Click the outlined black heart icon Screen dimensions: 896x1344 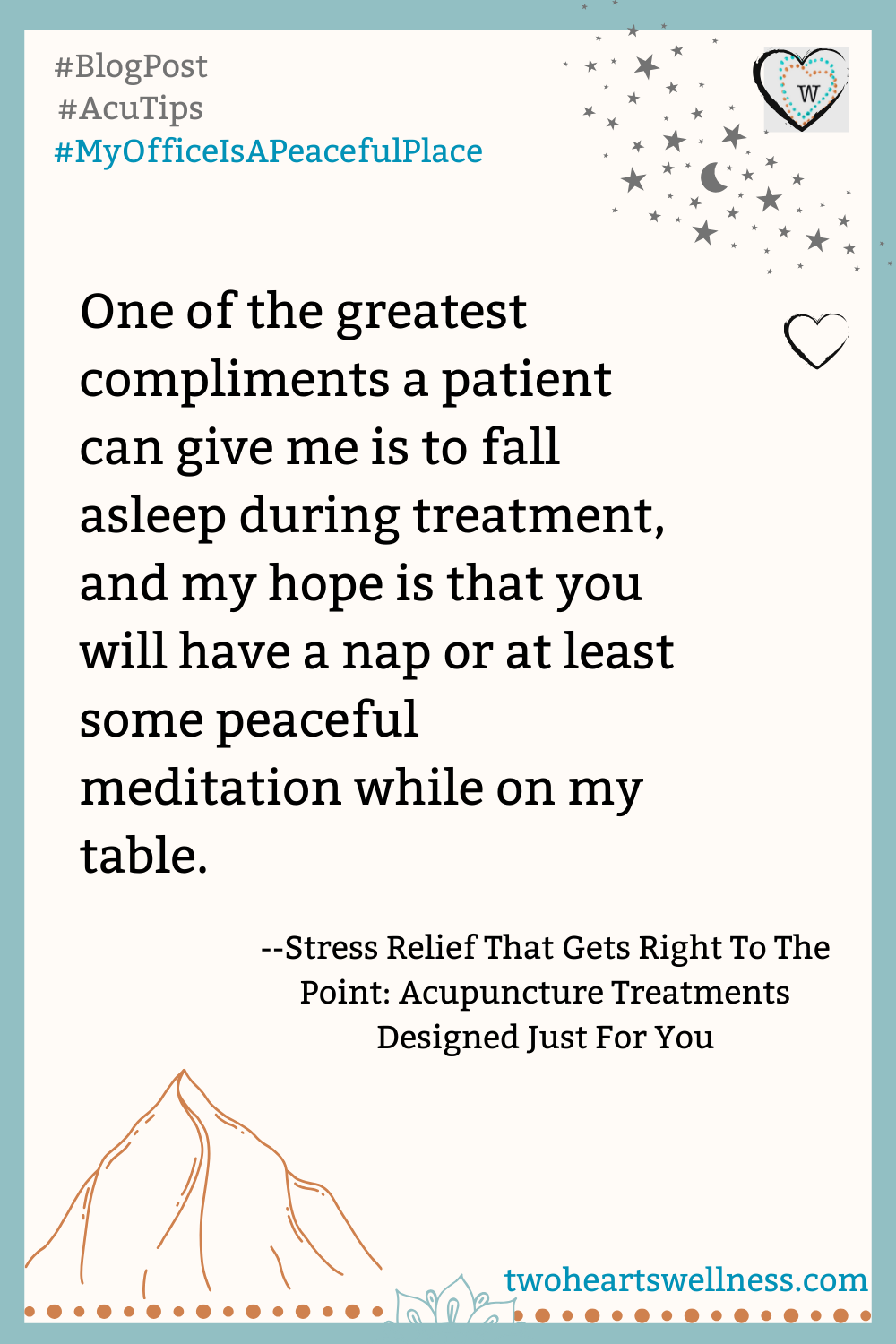tap(815, 340)
